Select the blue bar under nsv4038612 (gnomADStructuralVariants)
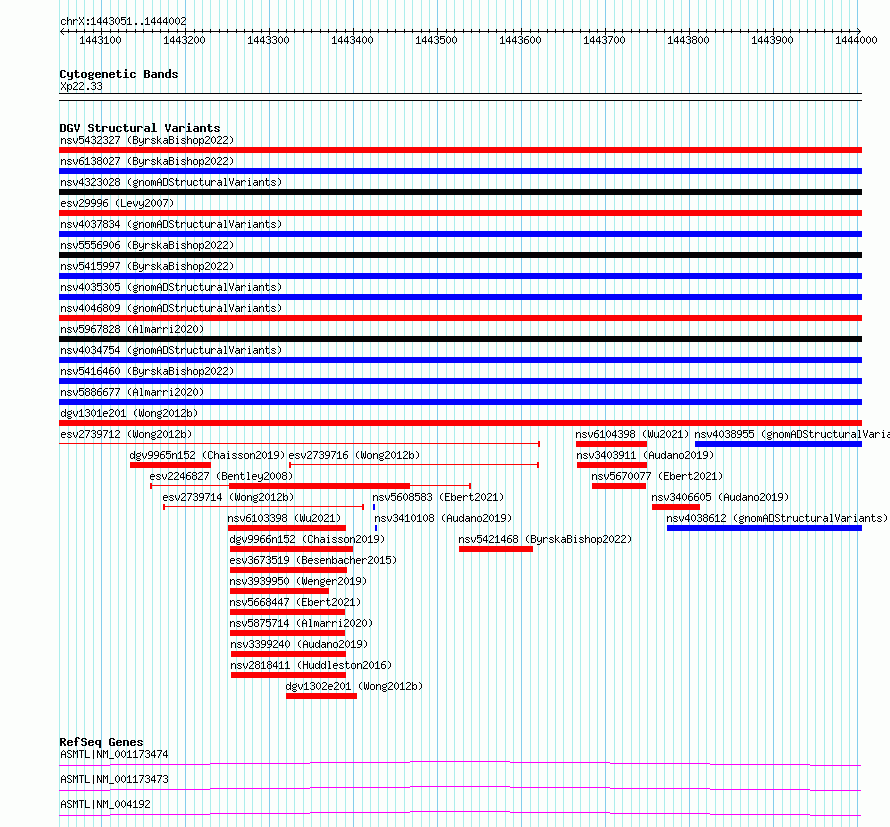 click(764, 528)
